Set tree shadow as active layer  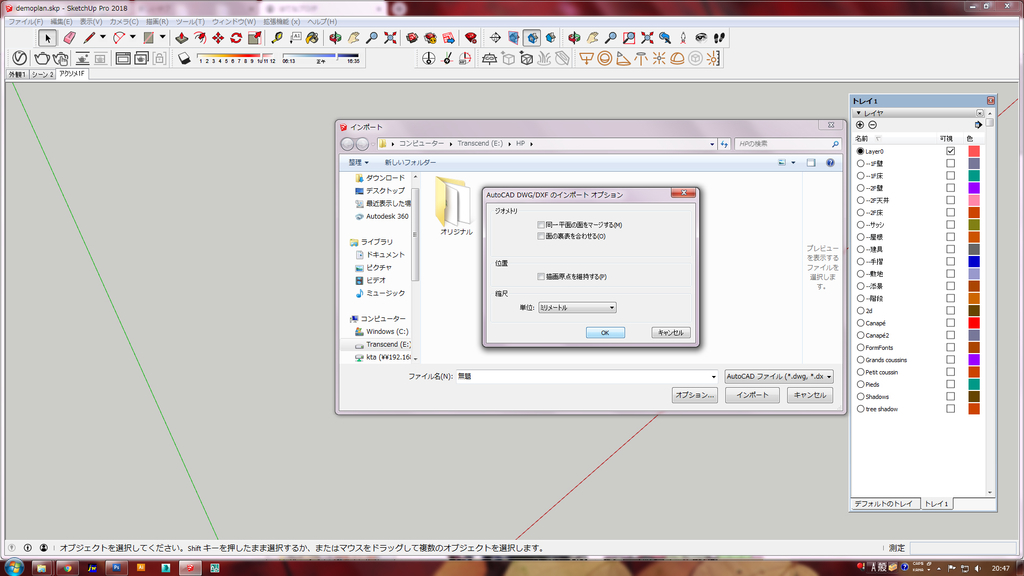point(861,409)
